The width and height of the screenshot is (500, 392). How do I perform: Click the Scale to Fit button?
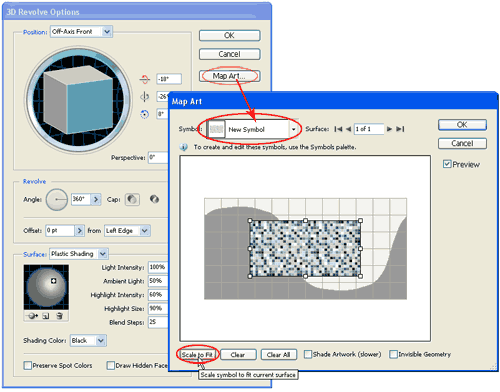(x=197, y=355)
